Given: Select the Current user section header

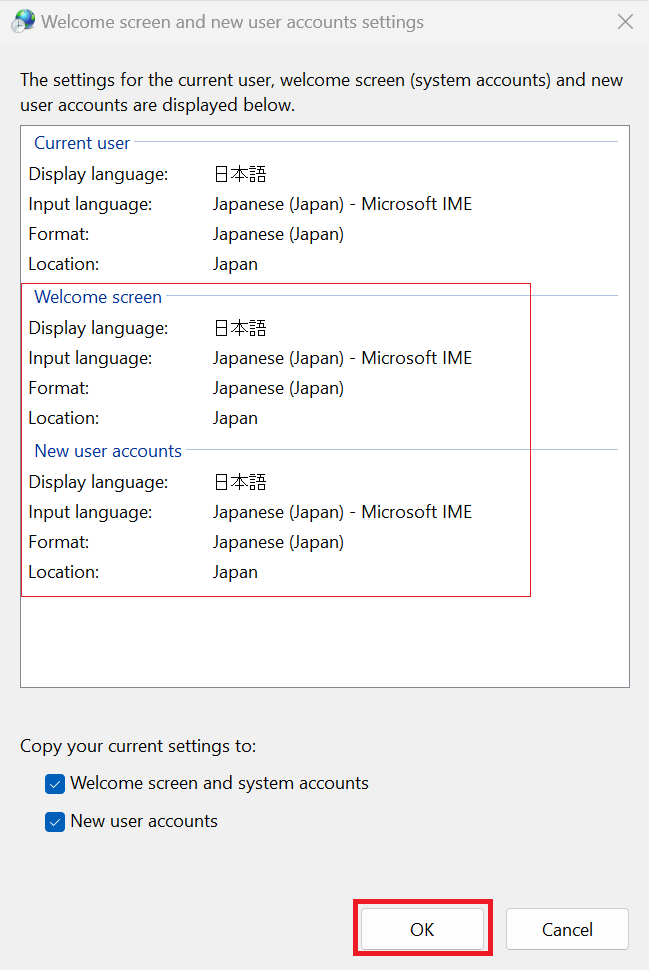Looking at the screenshot, I should (x=81, y=143).
